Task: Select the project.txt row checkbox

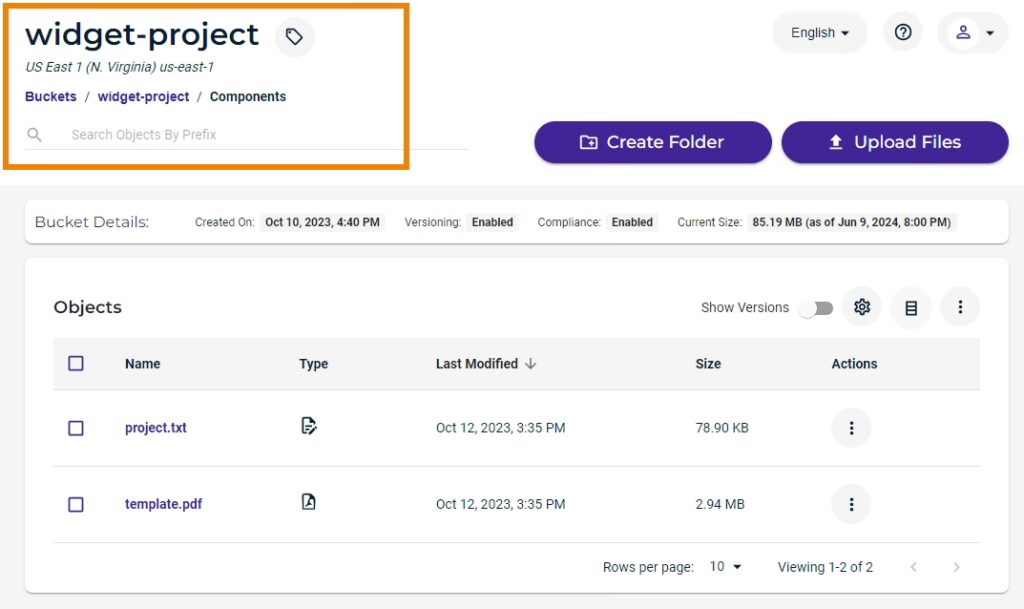Action: pos(76,428)
